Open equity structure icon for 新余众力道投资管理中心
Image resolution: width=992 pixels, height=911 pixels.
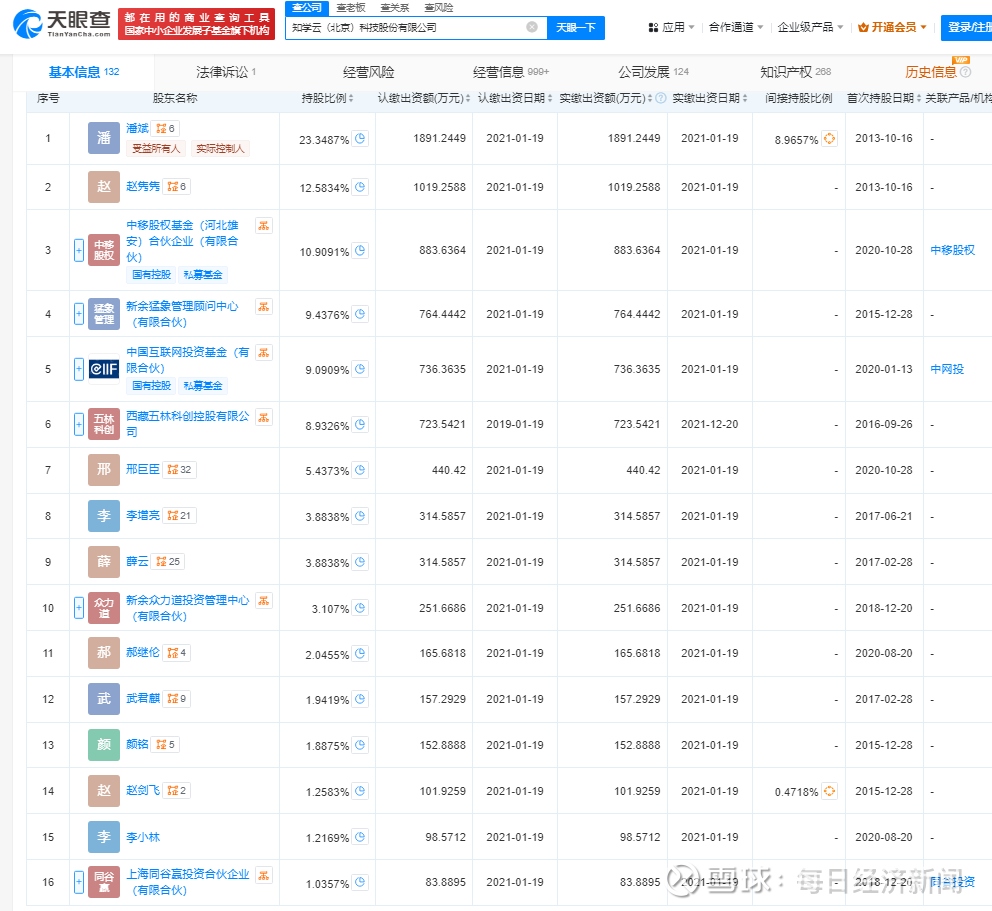click(264, 600)
